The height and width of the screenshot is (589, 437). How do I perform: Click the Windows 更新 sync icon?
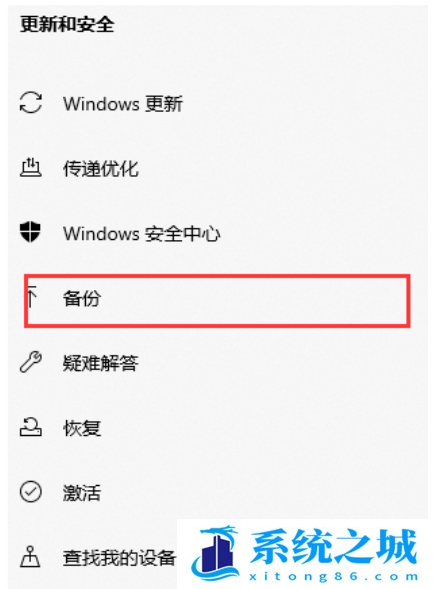tap(31, 103)
